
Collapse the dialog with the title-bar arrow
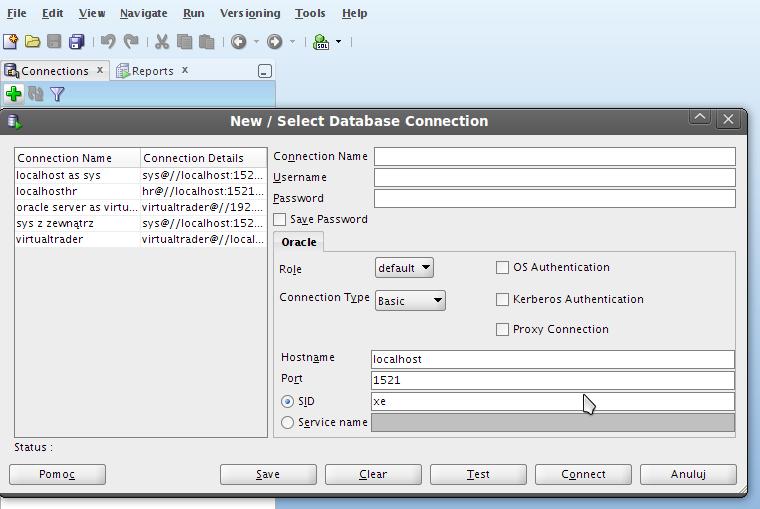coord(700,118)
